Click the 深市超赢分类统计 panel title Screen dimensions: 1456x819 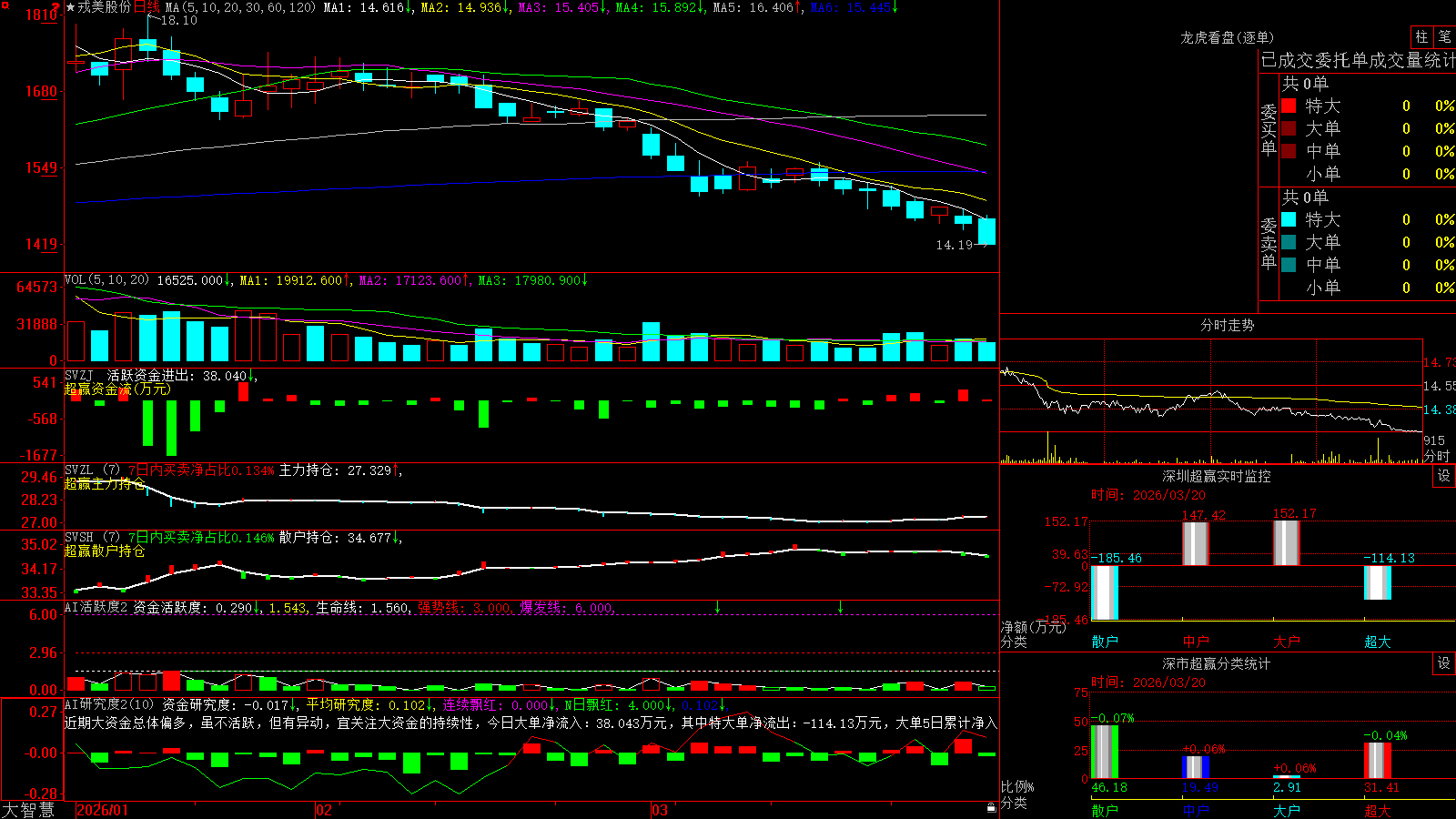pyautogui.click(x=1217, y=663)
